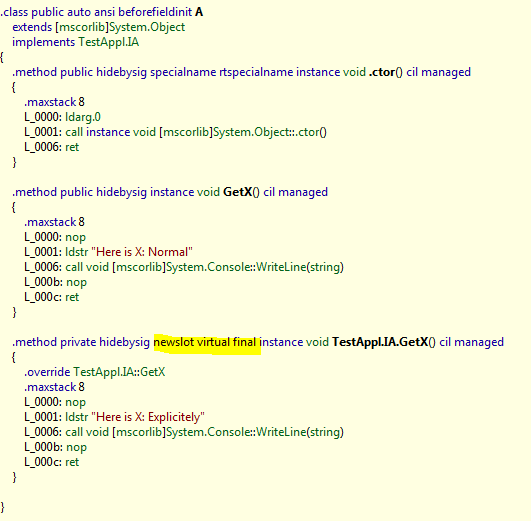The height and width of the screenshot is (521, 531).
Task: Click the "implements" keyword
Action: (x=43, y=42)
